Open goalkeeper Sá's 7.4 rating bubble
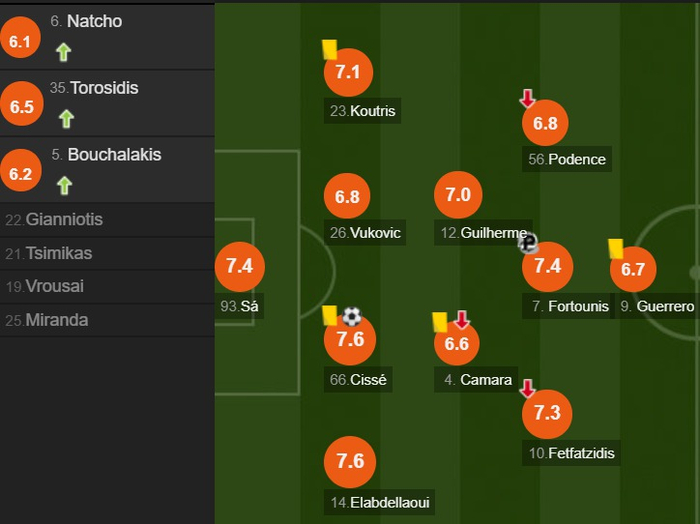700x524 pixels. pyautogui.click(x=240, y=266)
